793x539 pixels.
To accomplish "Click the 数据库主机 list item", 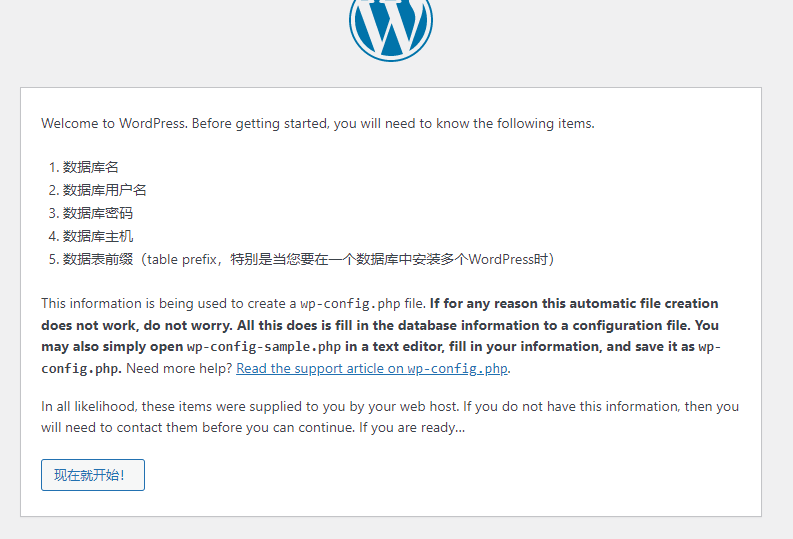I will click(x=98, y=236).
